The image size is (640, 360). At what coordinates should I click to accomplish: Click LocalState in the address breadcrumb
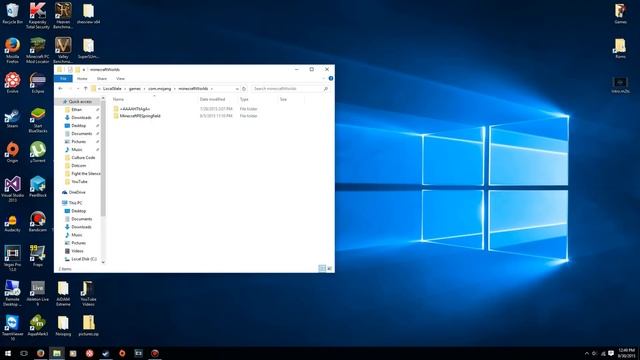(112, 89)
